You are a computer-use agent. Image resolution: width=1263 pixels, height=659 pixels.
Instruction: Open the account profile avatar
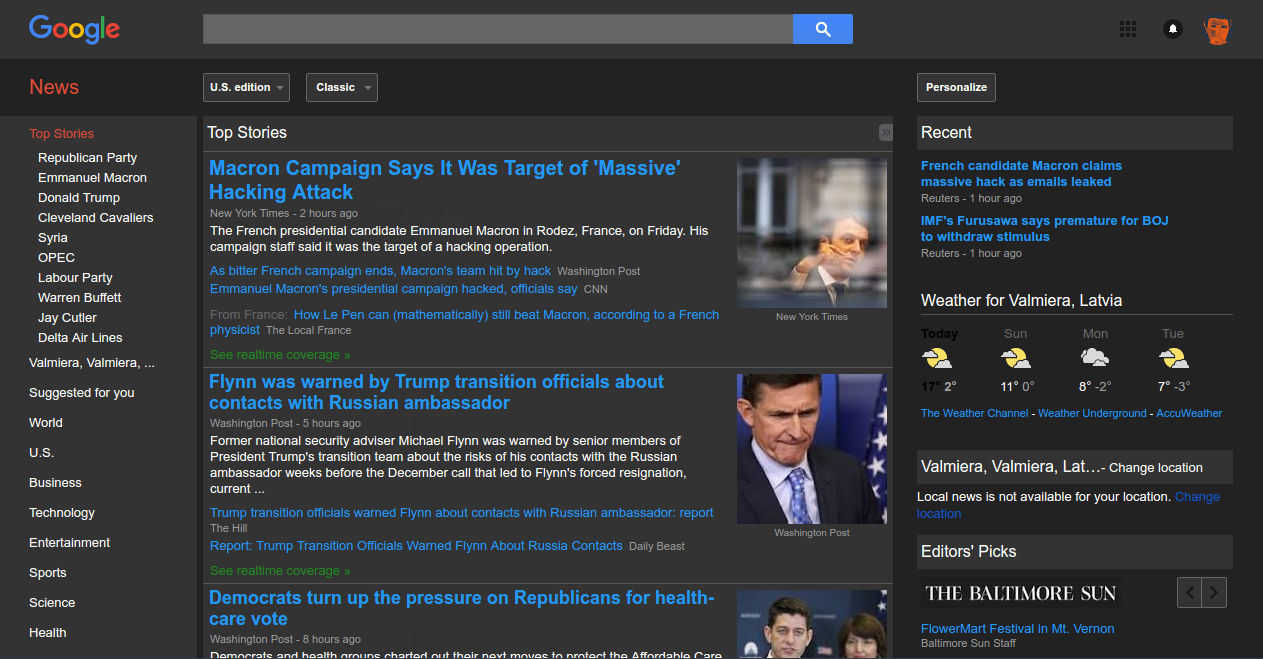tap(1217, 30)
